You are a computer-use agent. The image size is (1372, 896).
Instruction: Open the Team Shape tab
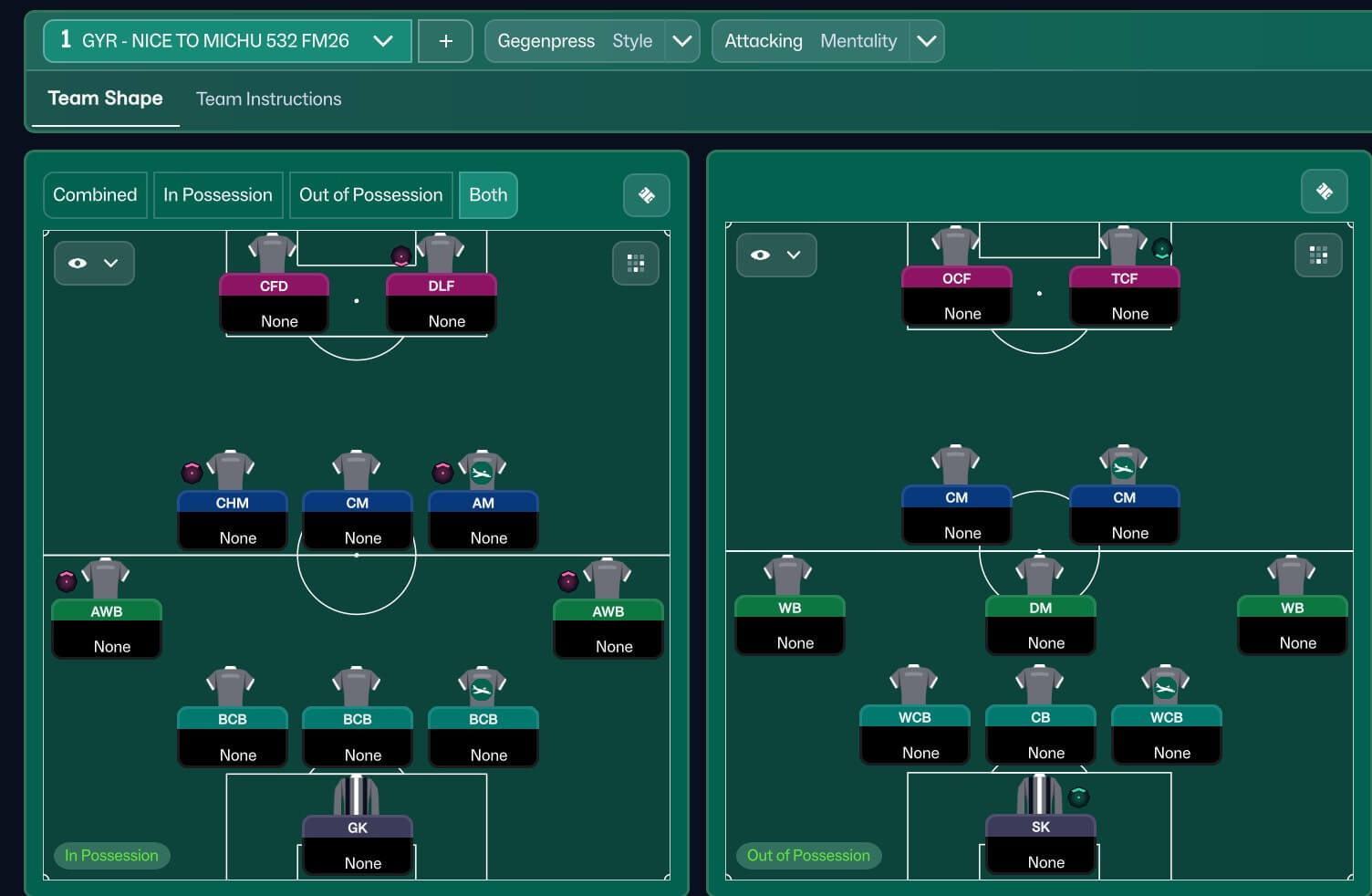(x=105, y=99)
